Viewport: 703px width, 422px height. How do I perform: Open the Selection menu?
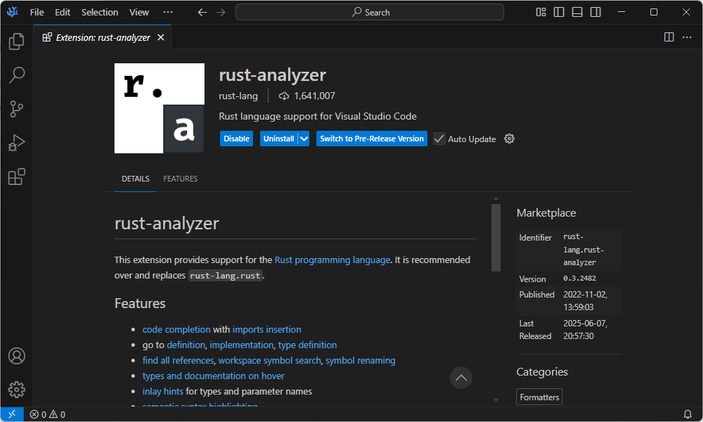tap(100, 12)
